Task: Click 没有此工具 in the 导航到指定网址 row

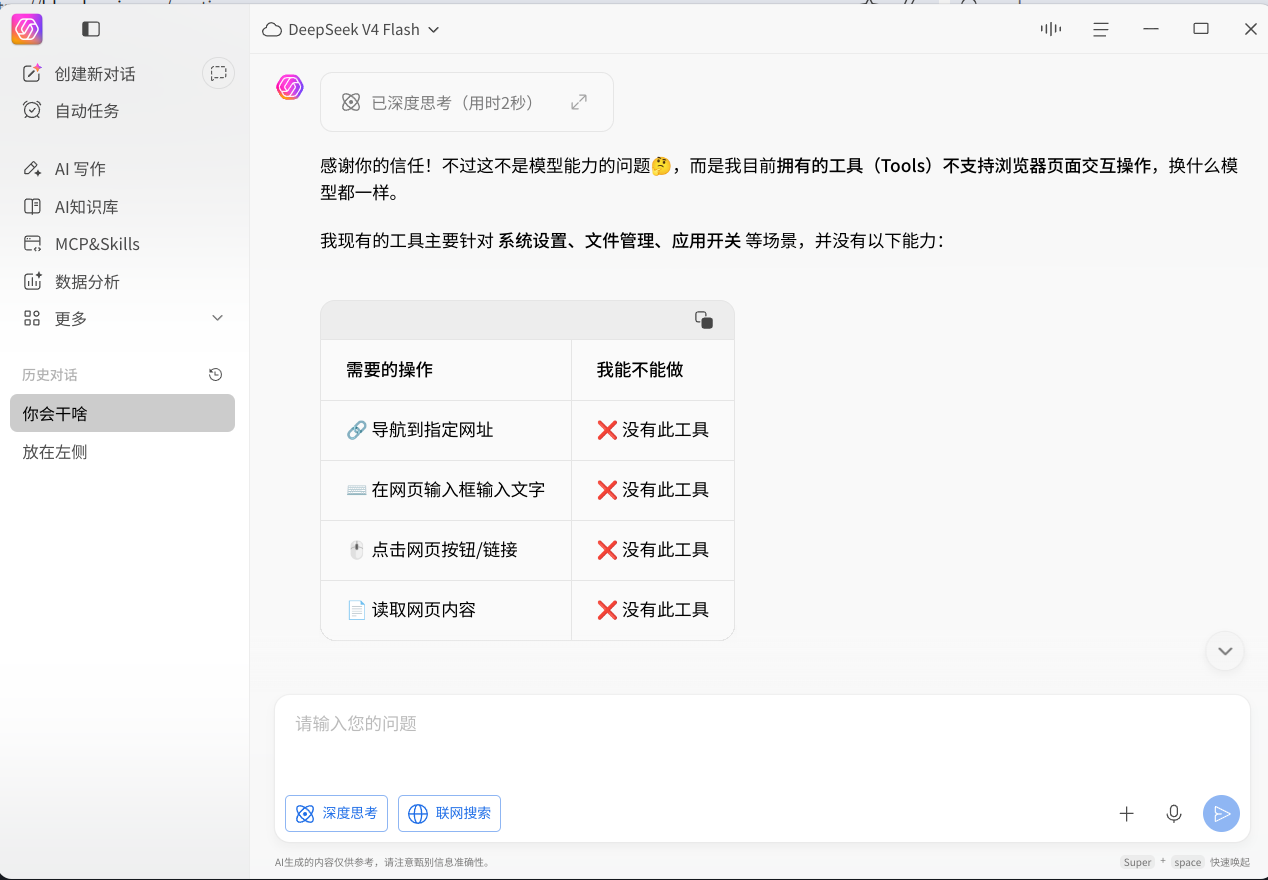Action: [x=653, y=430]
